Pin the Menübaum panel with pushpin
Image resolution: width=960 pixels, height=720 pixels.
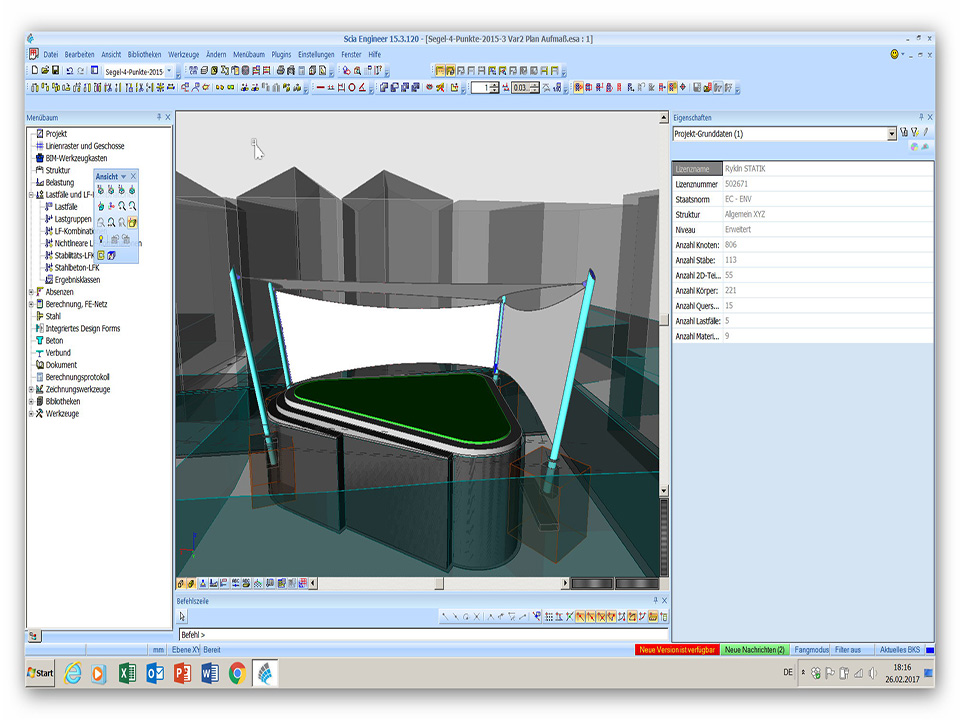[158, 117]
